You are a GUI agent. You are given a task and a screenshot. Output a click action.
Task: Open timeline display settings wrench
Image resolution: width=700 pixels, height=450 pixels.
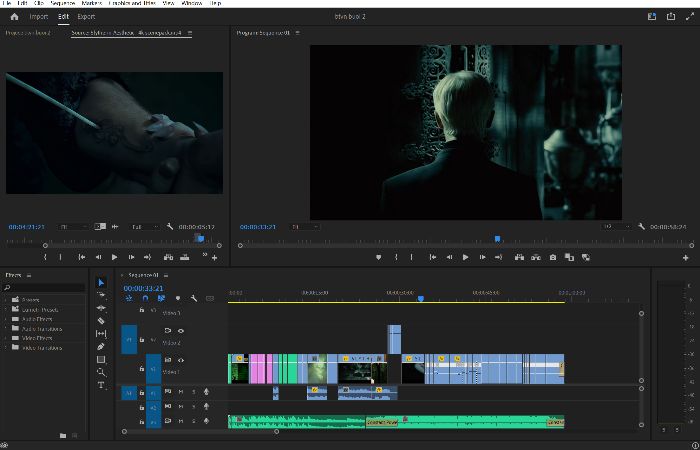194,298
